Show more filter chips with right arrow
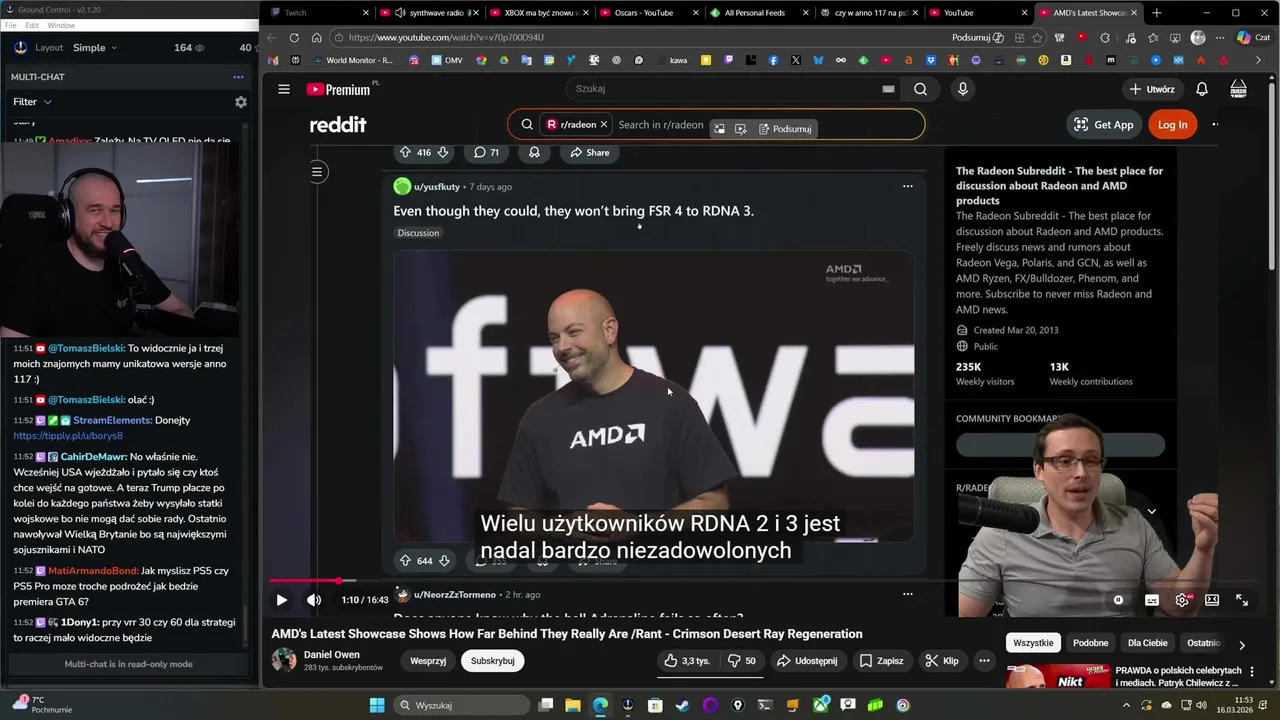This screenshot has width=1280, height=720. (x=1242, y=645)
